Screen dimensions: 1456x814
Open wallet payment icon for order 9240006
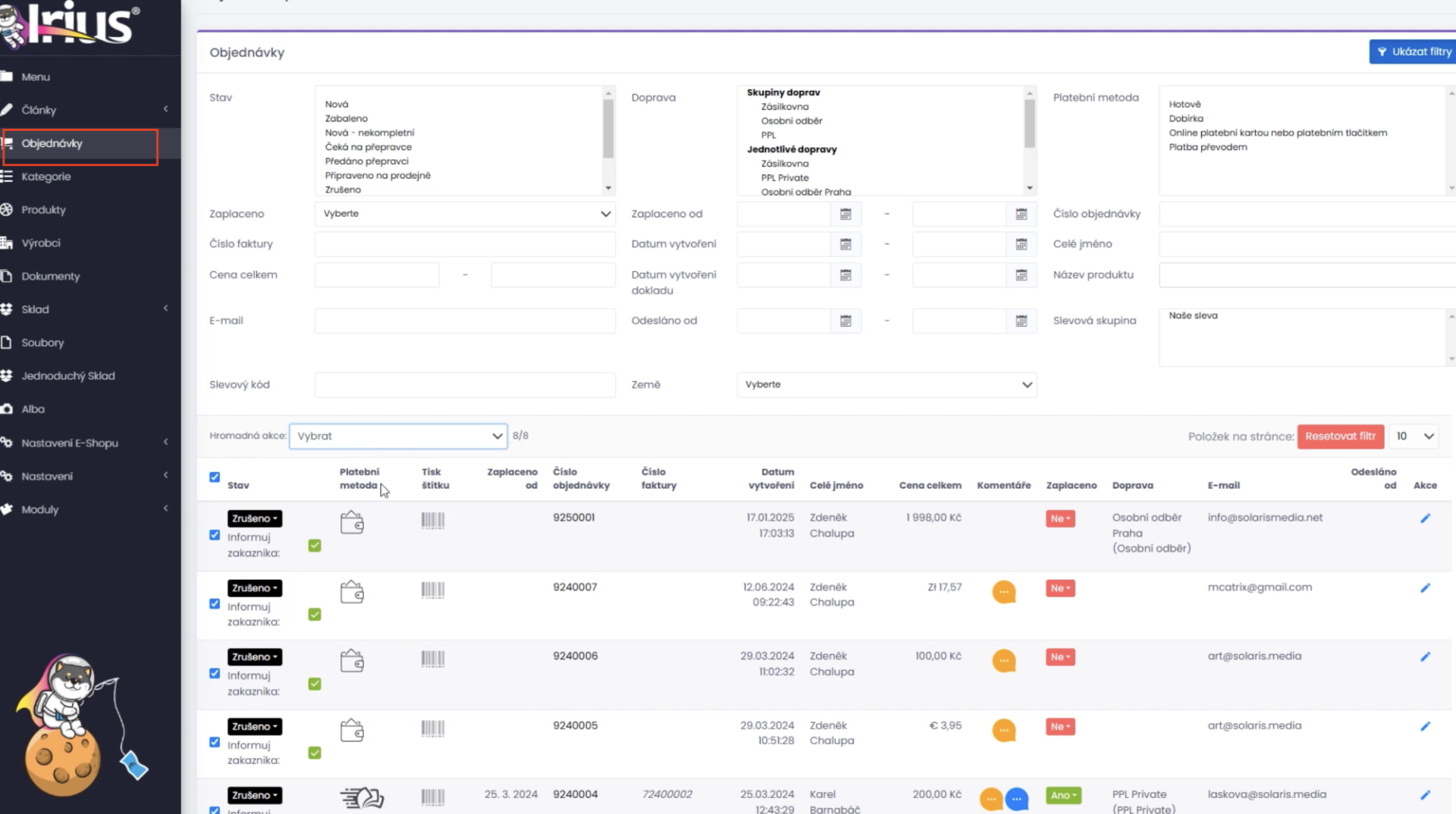coord(352,661)
